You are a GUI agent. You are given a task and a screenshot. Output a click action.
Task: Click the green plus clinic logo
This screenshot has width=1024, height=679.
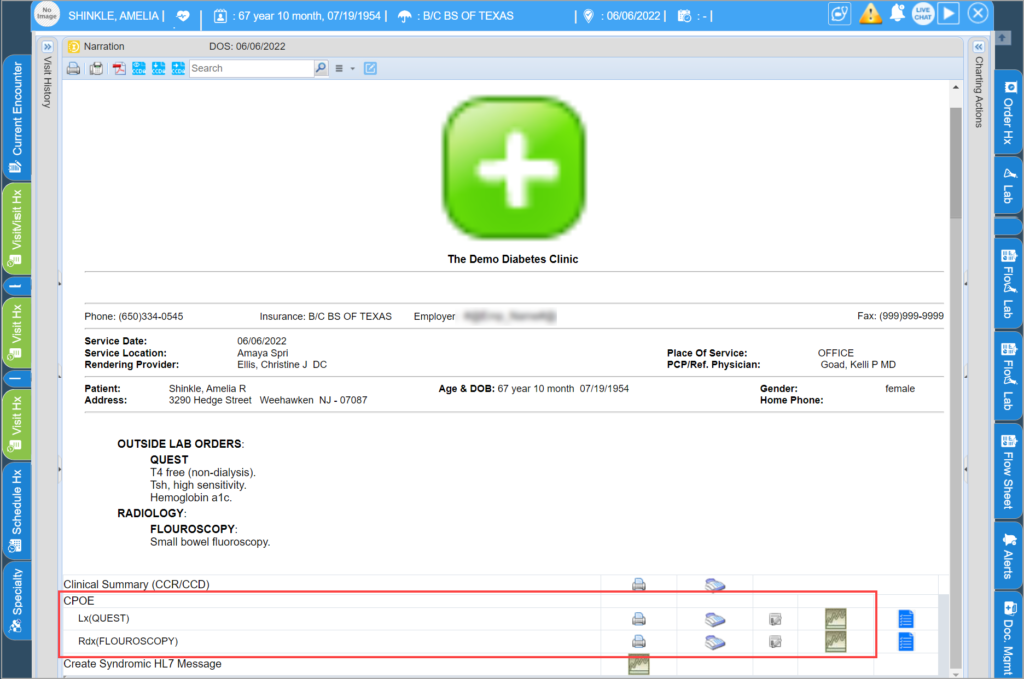tap(514, 167)
